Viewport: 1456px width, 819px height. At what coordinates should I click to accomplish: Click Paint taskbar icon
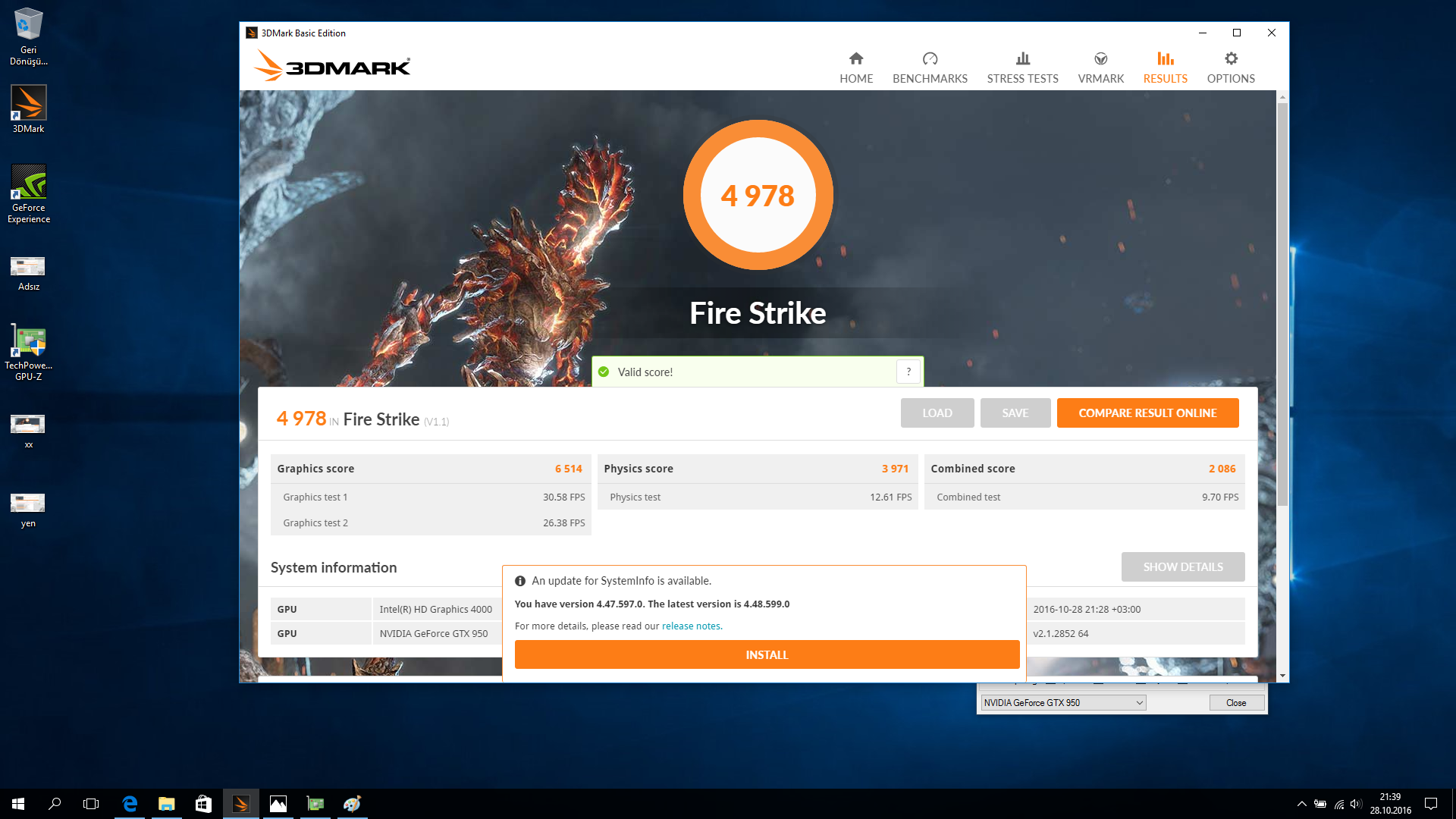tap(352, 804)
